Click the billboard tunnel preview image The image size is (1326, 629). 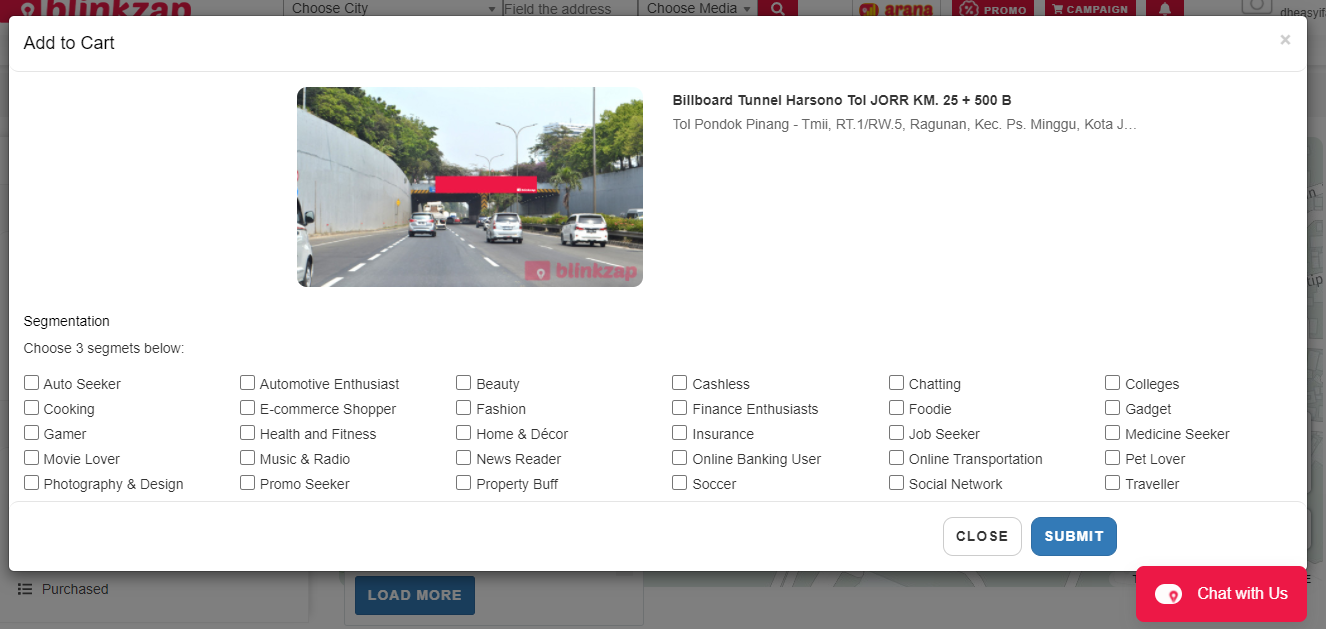click(x=470, y=187)
